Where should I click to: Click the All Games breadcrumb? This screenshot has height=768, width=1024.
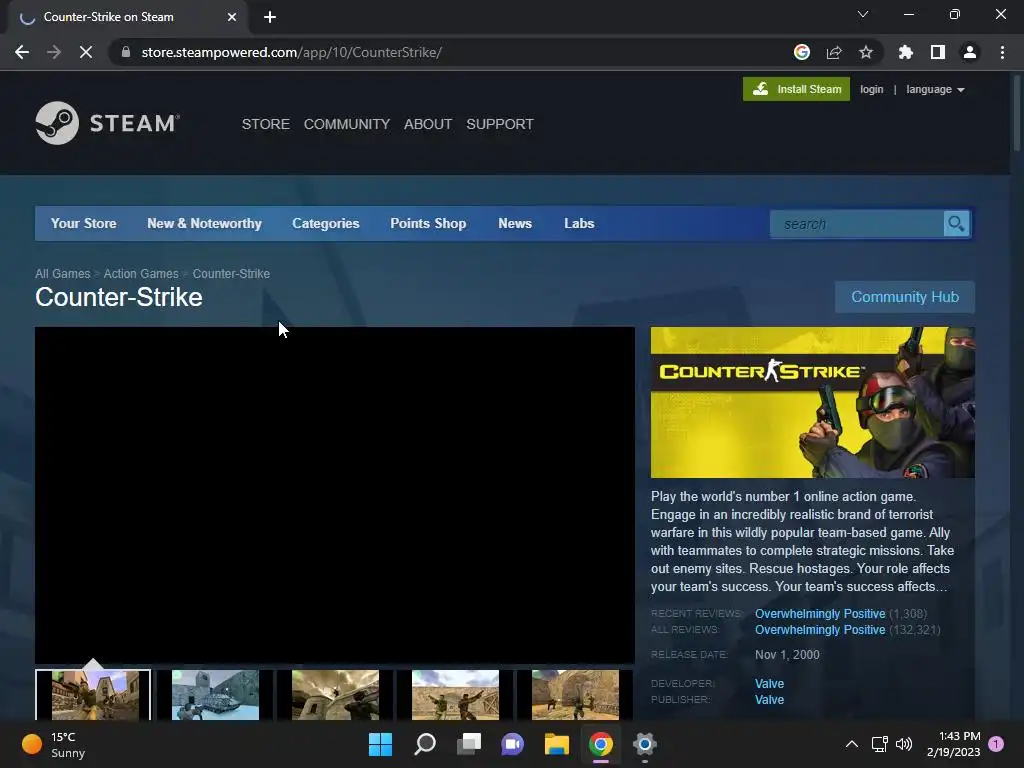pyautogui.click(x=63, y=274)
